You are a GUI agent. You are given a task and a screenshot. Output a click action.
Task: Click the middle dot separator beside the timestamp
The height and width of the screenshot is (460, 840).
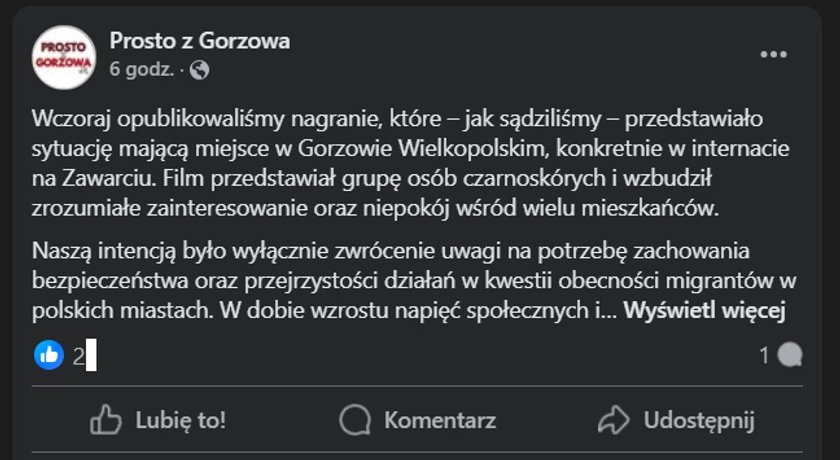point(182,70)
